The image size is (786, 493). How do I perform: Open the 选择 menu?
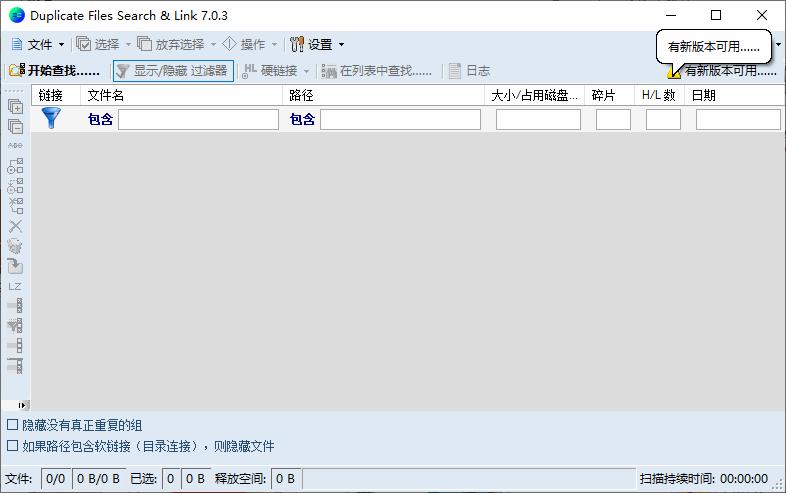(x=103, y=45)
